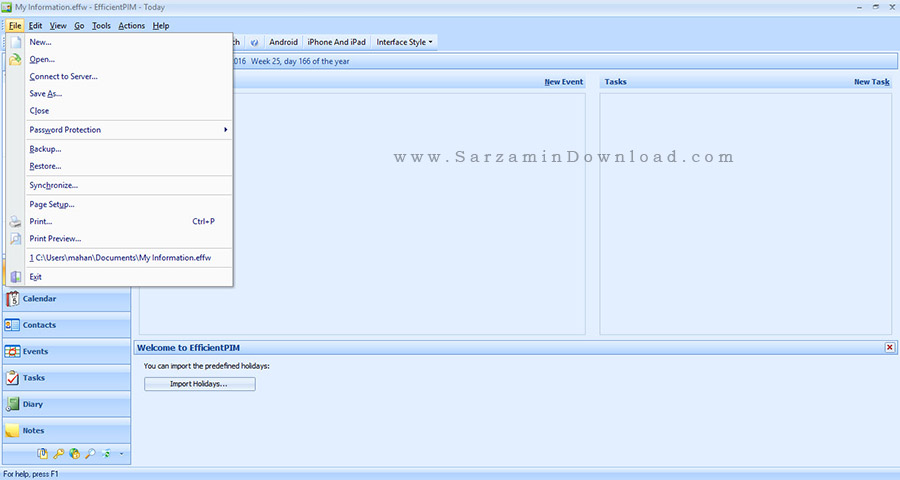Open the Go menu
Image resolution: width=900 pixels, height=480 pixels.
click(79, 25)
